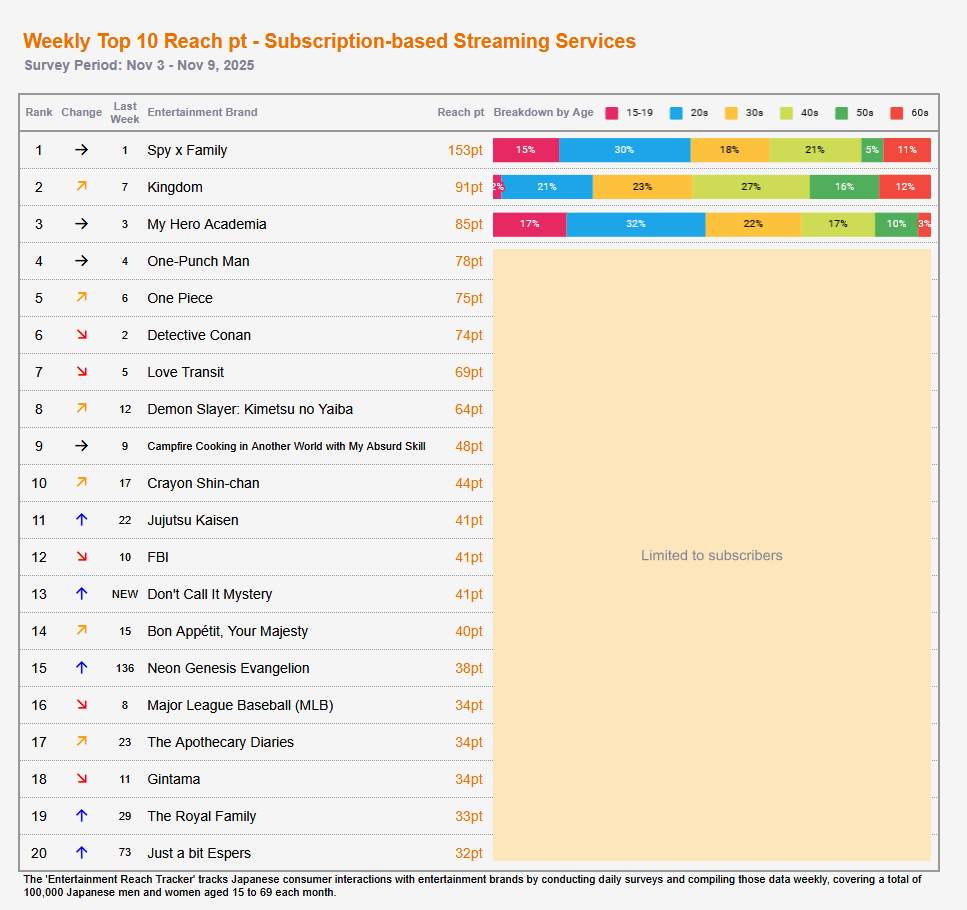Click the One-Punch Man title
Screen dimensions: 967x910
198,261
